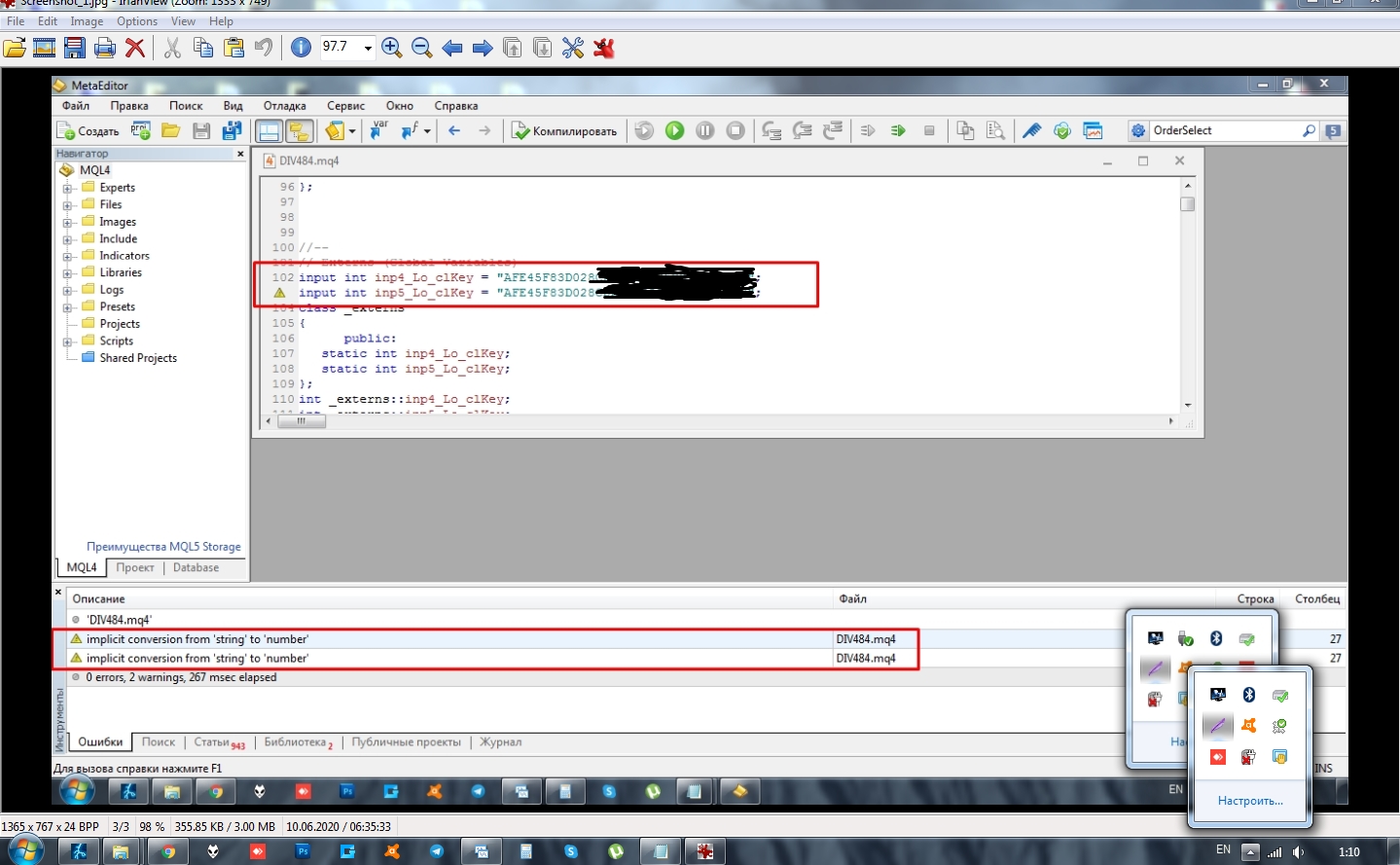Screen dimensions: 1400x865
Task: Open IrfanView Options menu
Action: click(x=137, y=21)
